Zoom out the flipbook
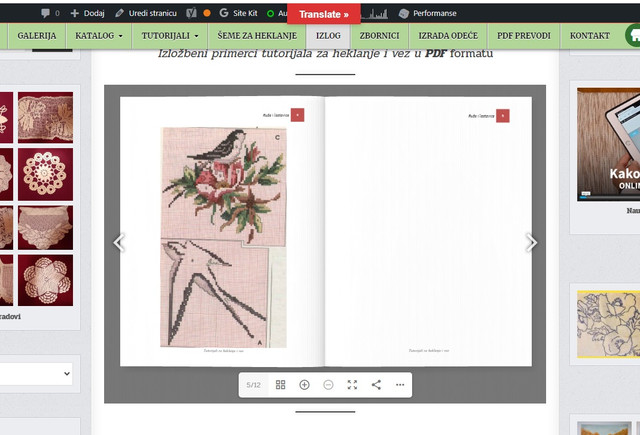The height and width of the screenshot is (435, 640). click(x=328, y=385)
